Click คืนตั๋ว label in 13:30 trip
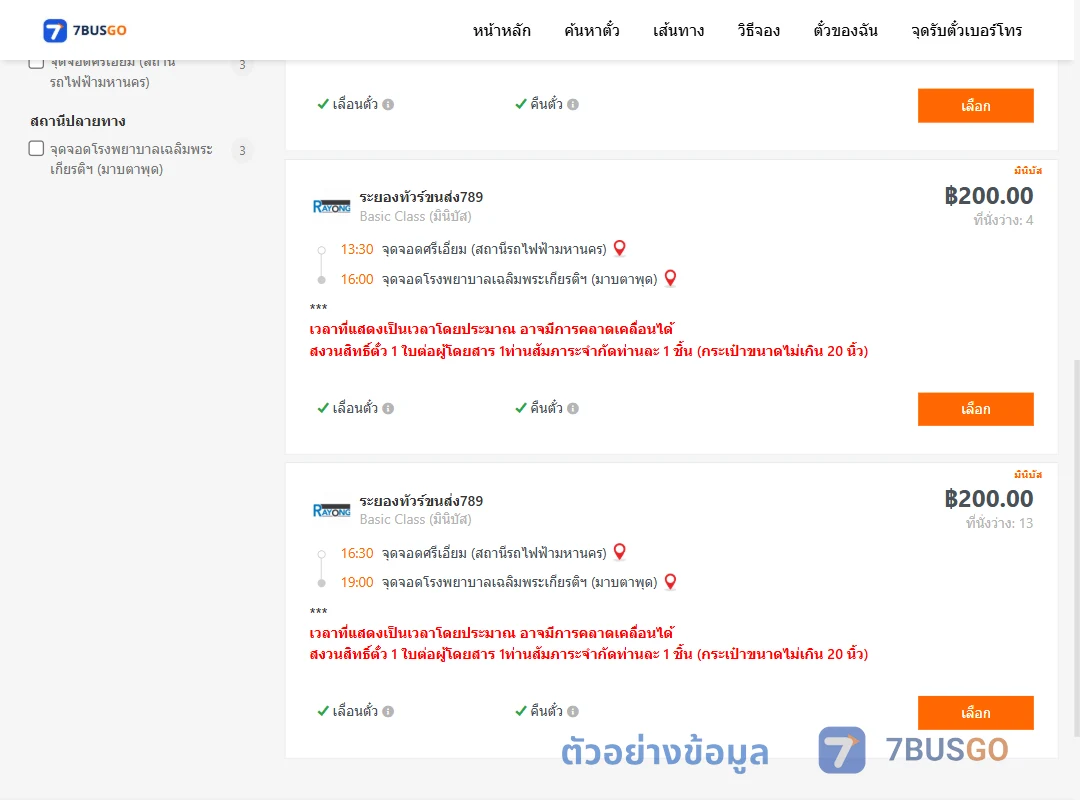This screenshot has height=800, width=1080. 546,408
